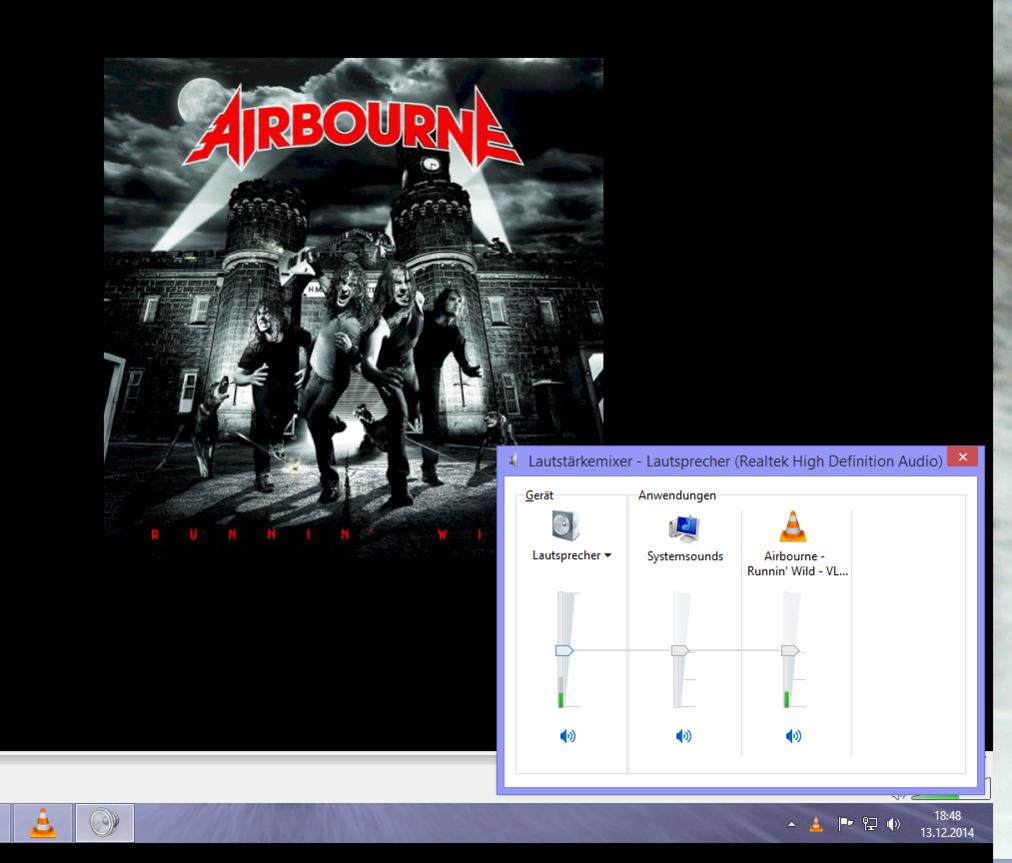This screenshot has width=1012, height=863.
Task: Select the volume mixer taskbar button
Action: point(105,823)
